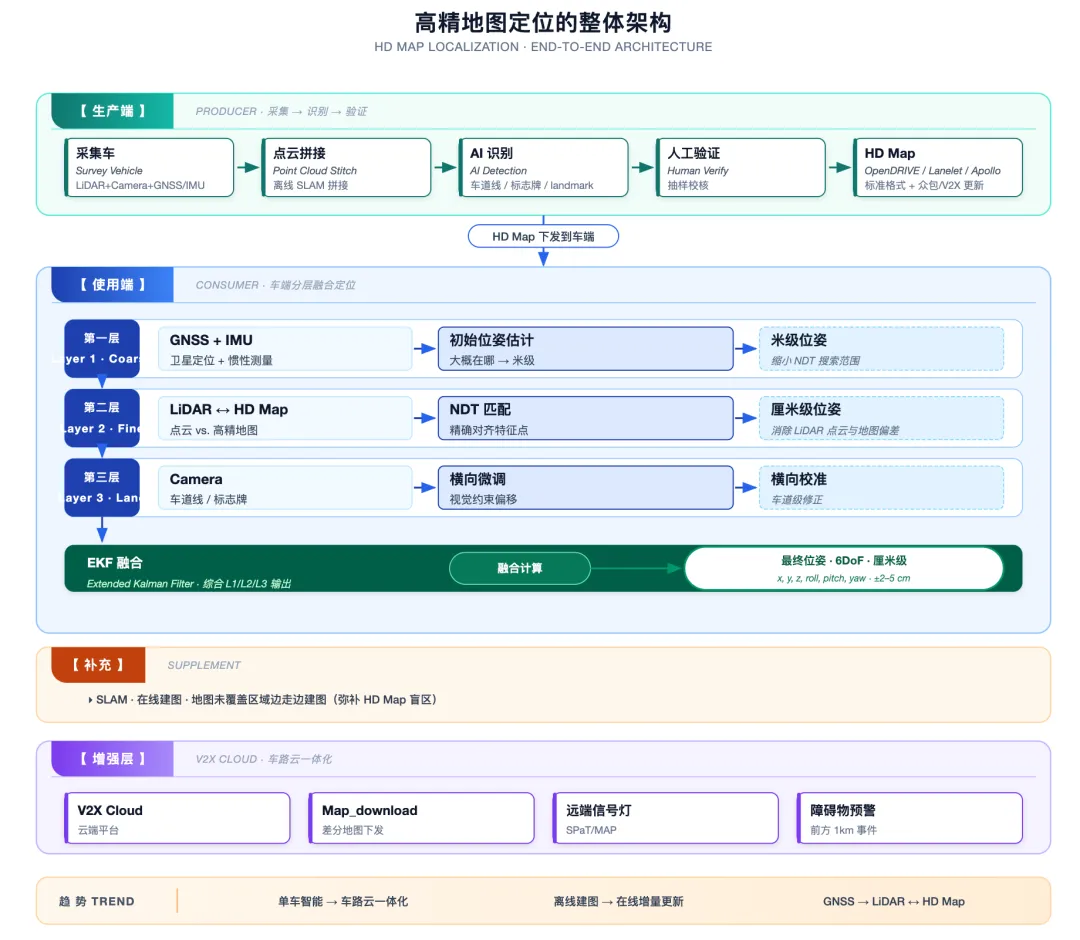1080x940 pixels.
Task: Click the SLAM · 在线建图 bullet line
Action: [262, 700]
